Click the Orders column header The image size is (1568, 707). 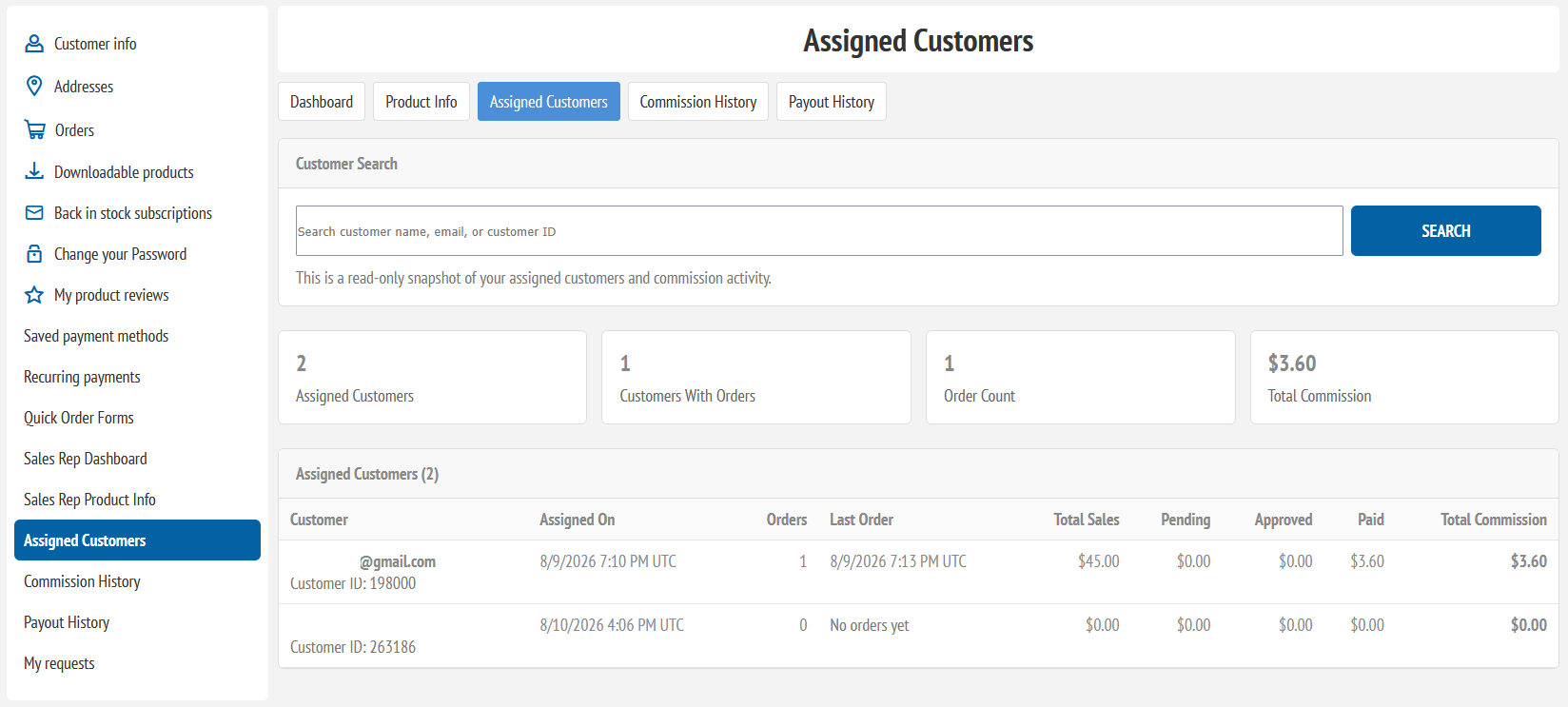(x=787, y=520)
